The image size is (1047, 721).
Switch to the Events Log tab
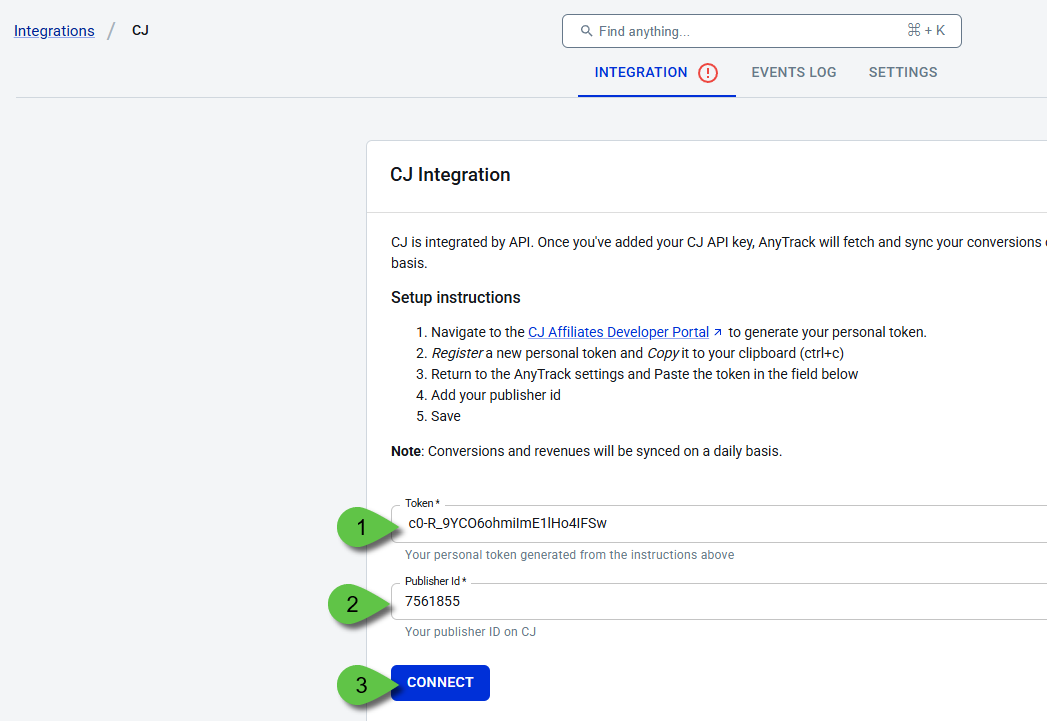point(793,72)
